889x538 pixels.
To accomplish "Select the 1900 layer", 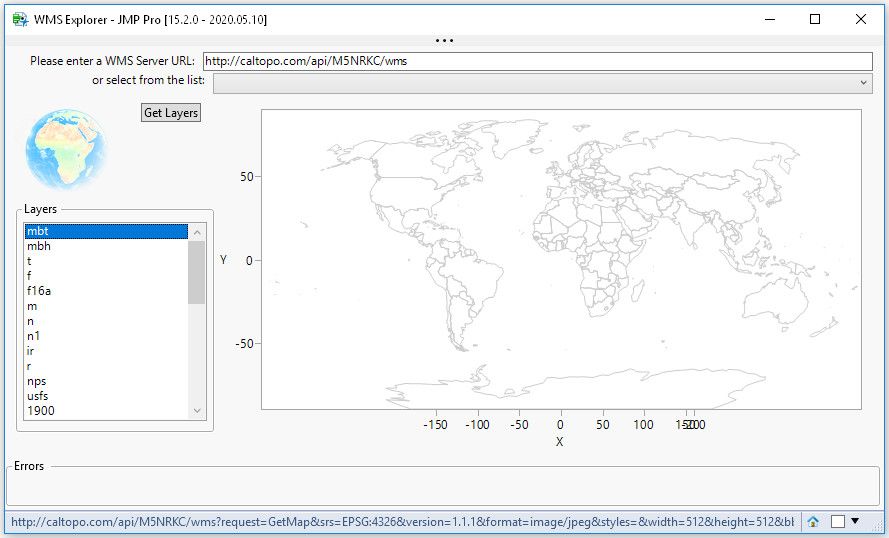I will 107,410.
